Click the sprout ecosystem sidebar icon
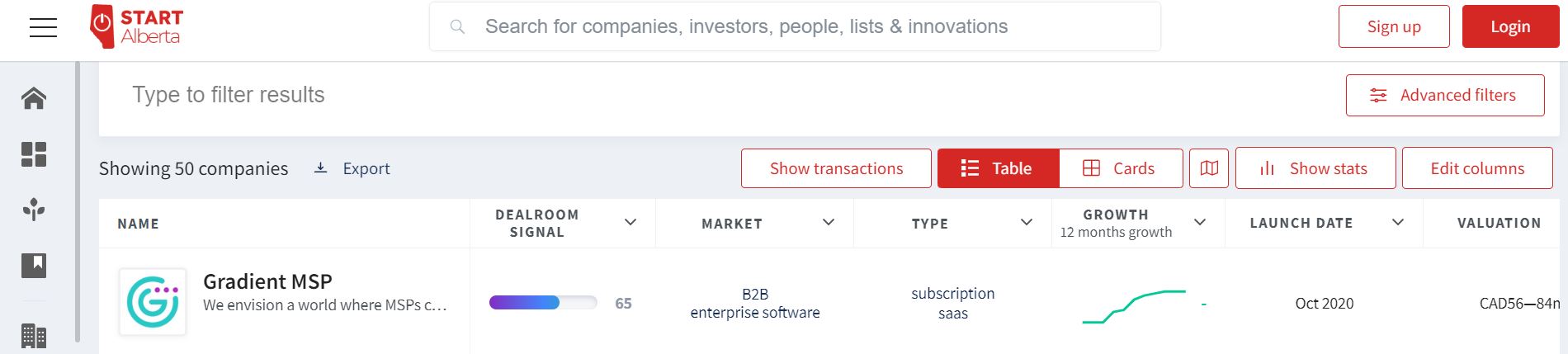This screenshot has height=354, width=1568. [x=34, y=210]
